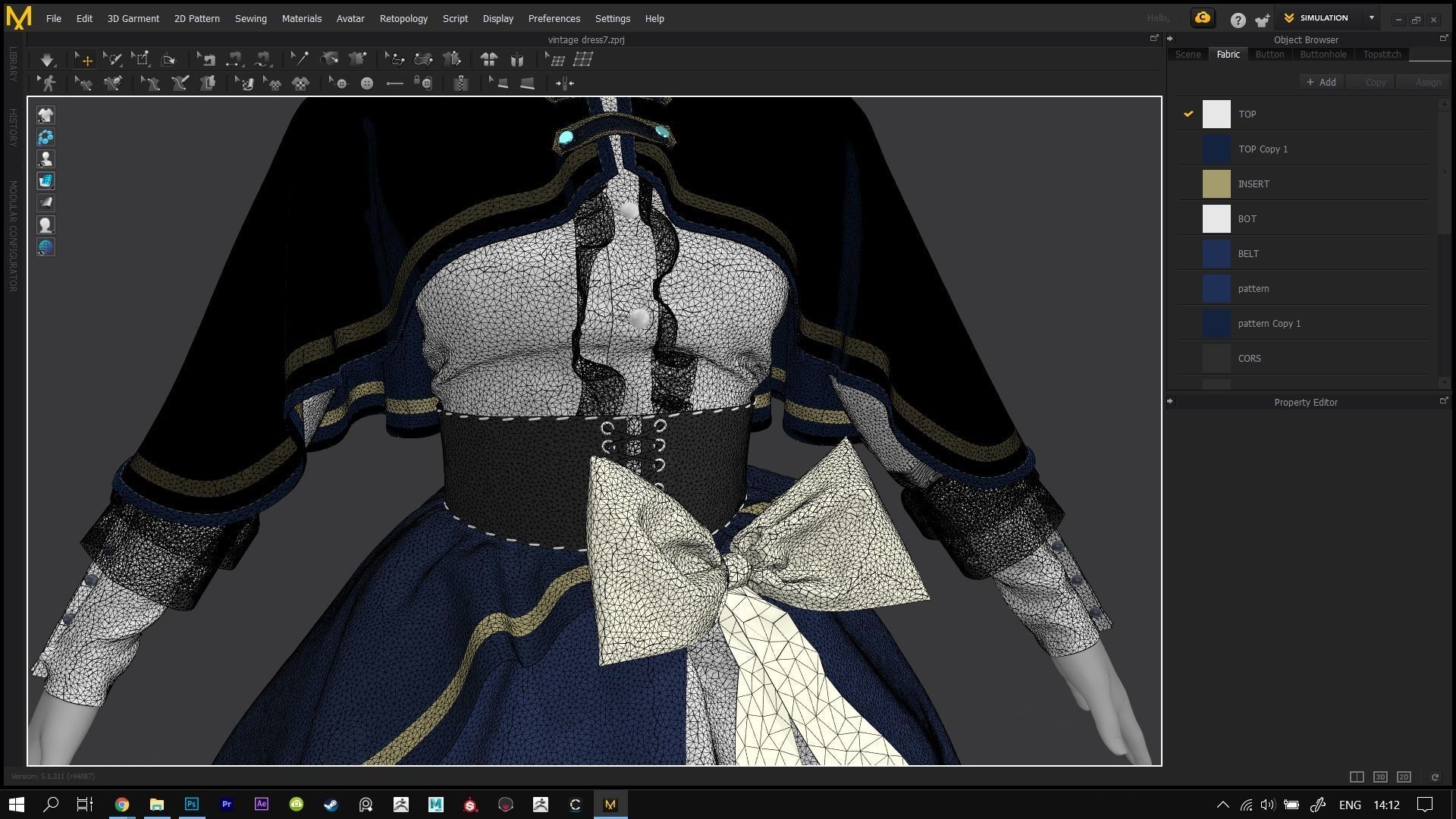Screen dimensions: 1456x819
Task: Click the walking avatar tool icon
Action: [x=48, y=83]
